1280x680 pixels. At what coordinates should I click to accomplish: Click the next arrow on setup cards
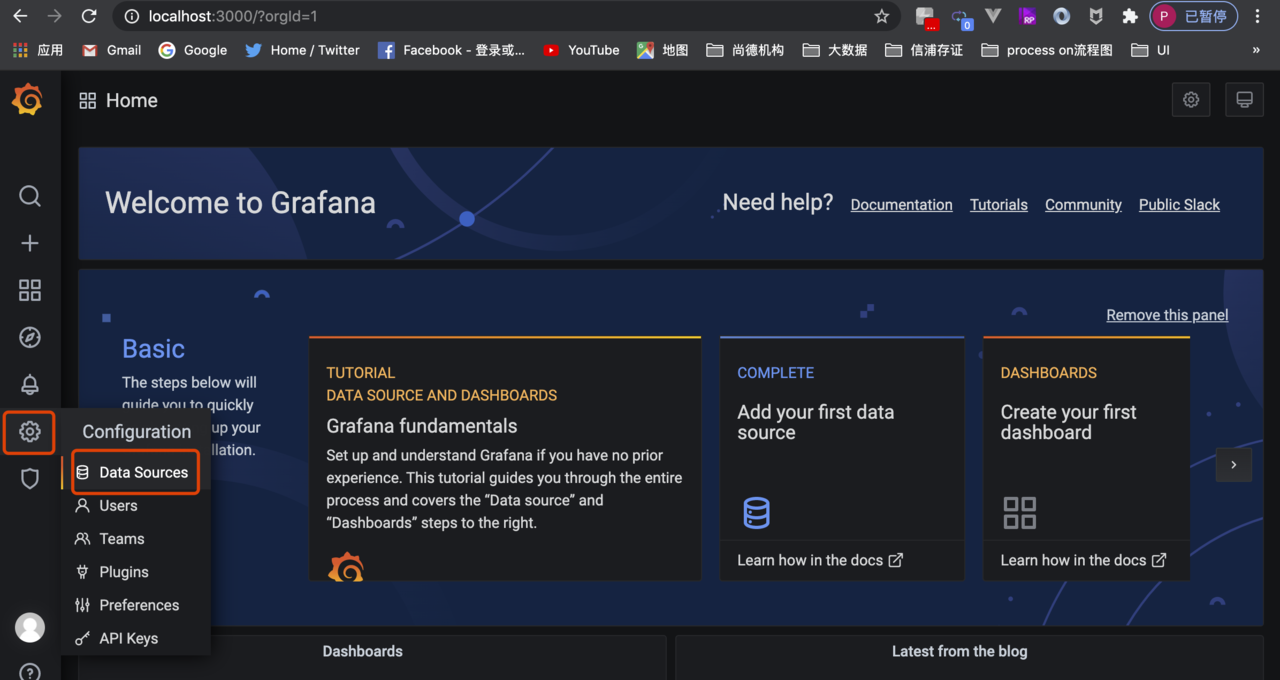coord(1233,465)
